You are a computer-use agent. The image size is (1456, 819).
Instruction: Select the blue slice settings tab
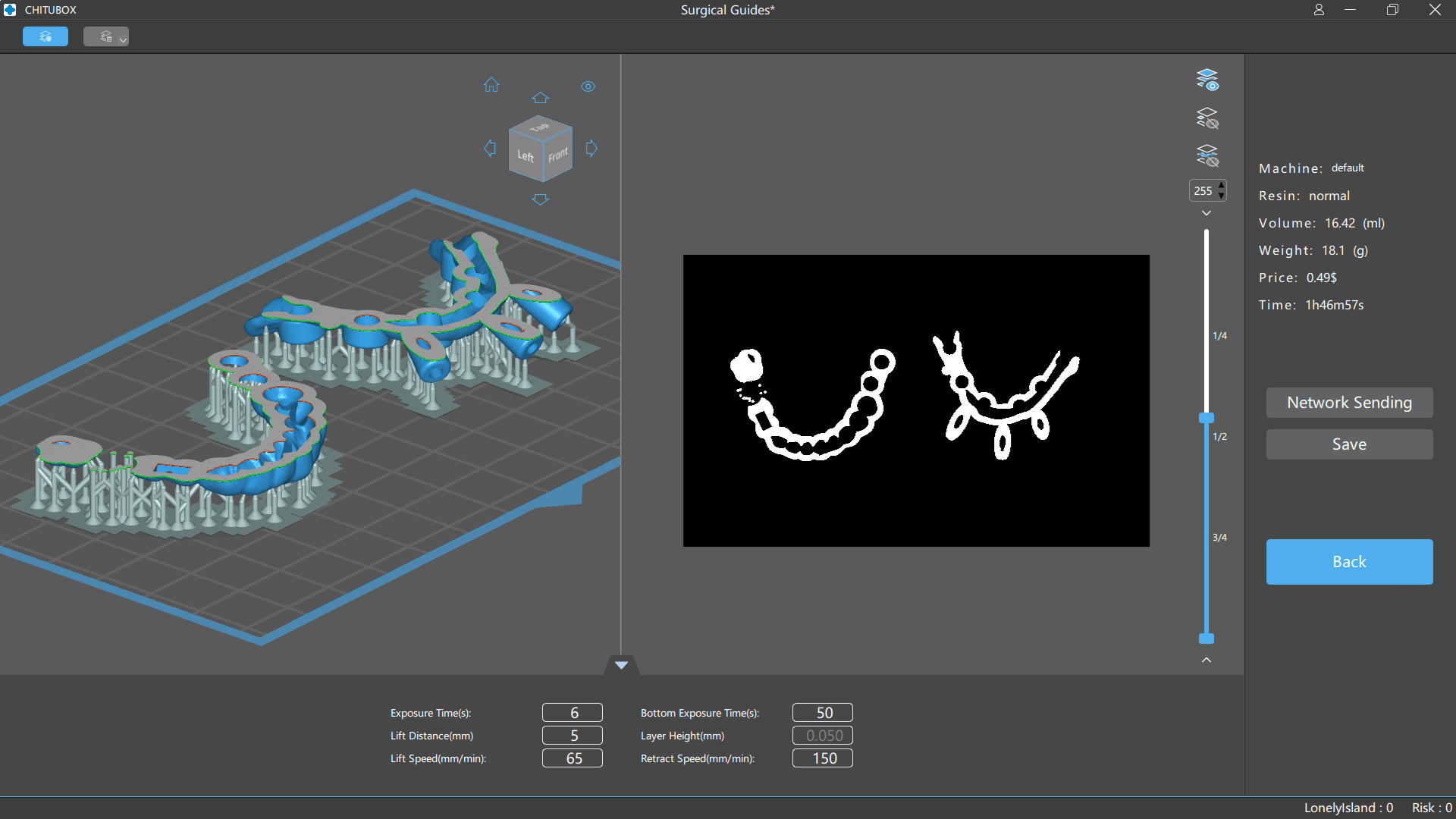tap(45, 36)
